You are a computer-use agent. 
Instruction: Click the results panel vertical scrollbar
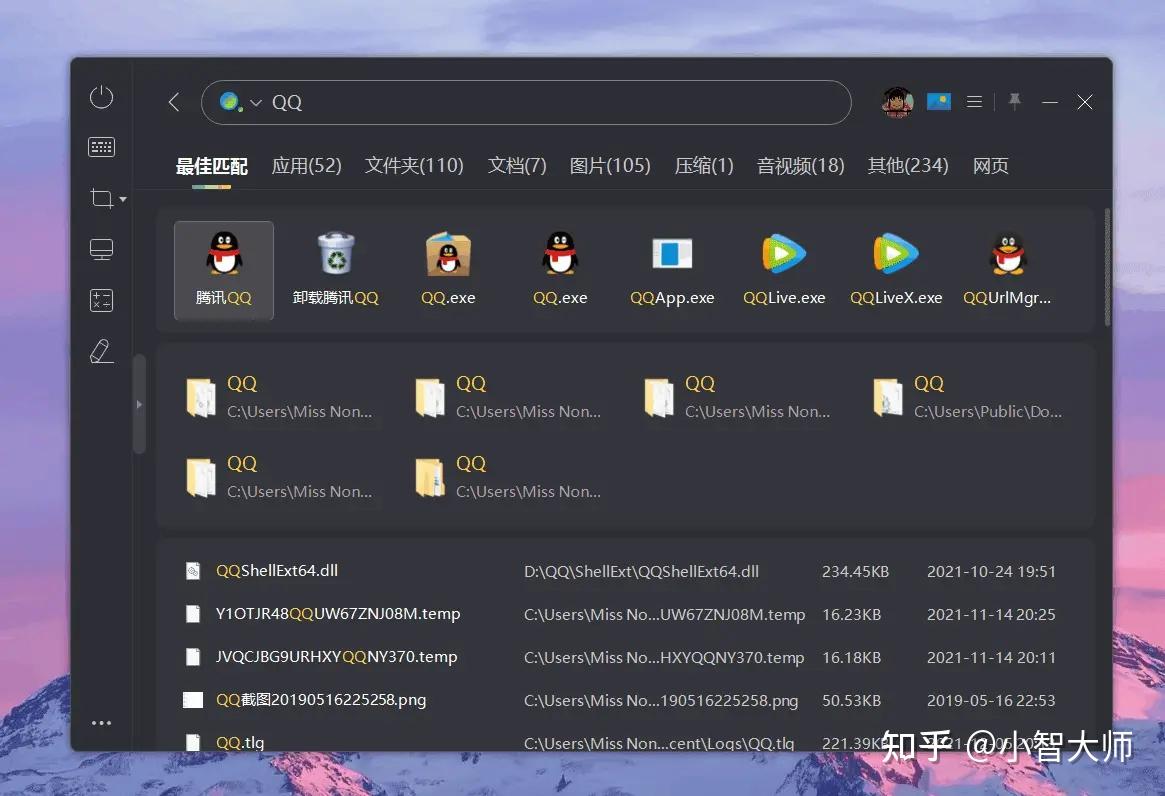pos(1107,268)
